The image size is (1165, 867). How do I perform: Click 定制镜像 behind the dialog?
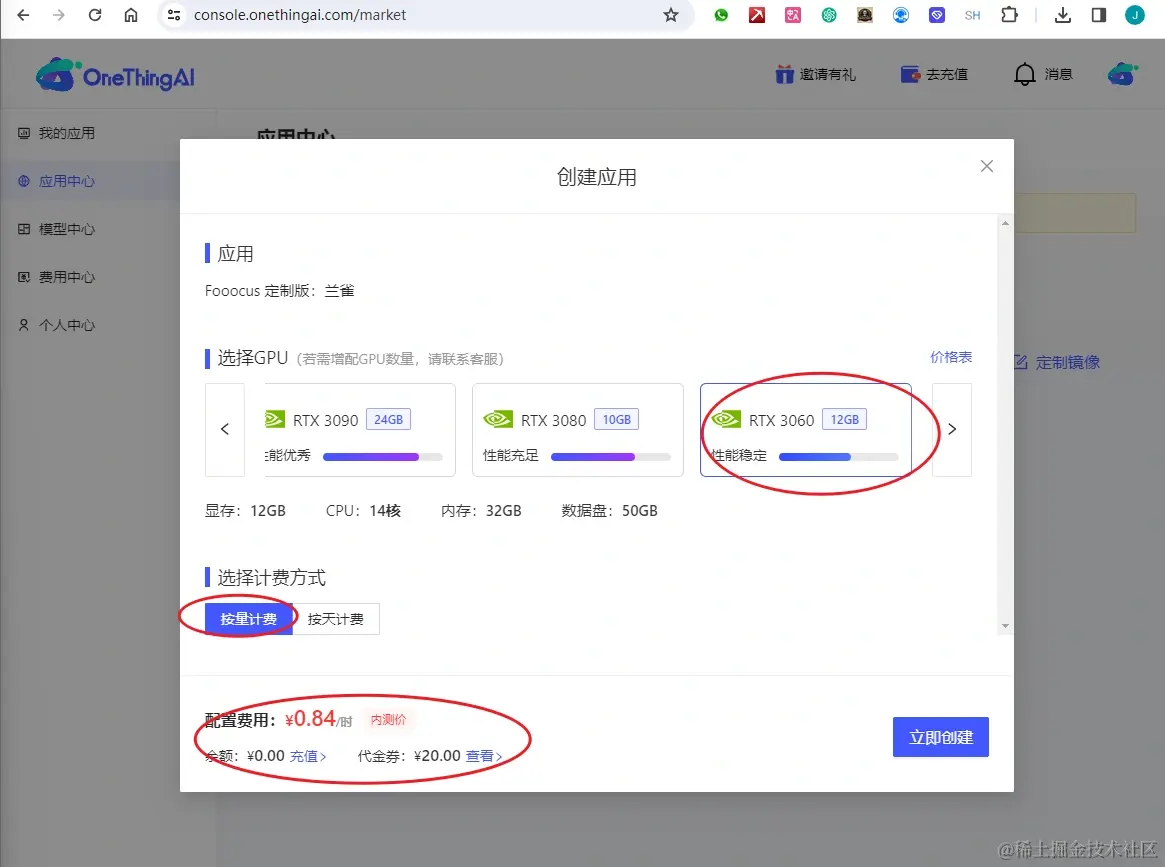coord(1058,363)
